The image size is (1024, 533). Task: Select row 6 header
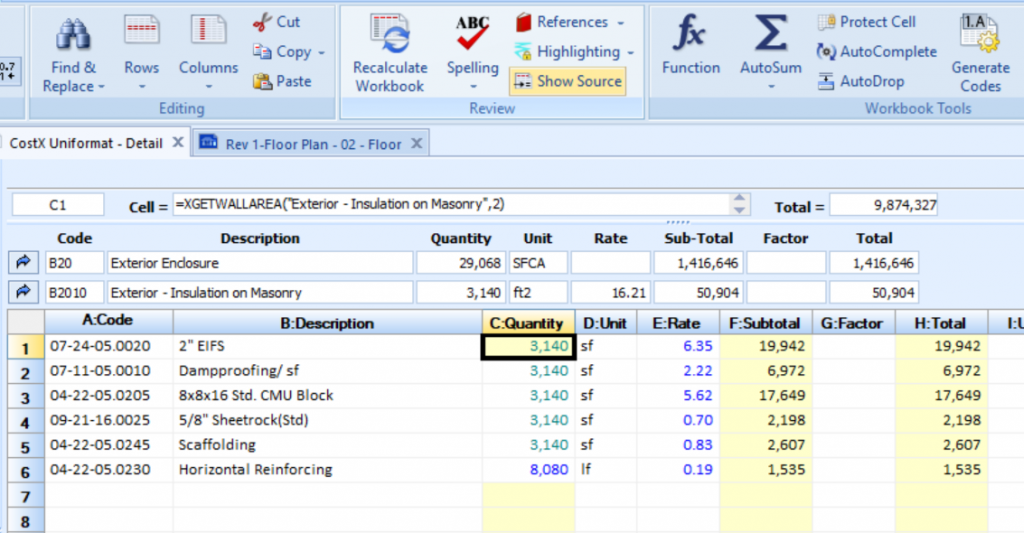(x=25, y=472)
